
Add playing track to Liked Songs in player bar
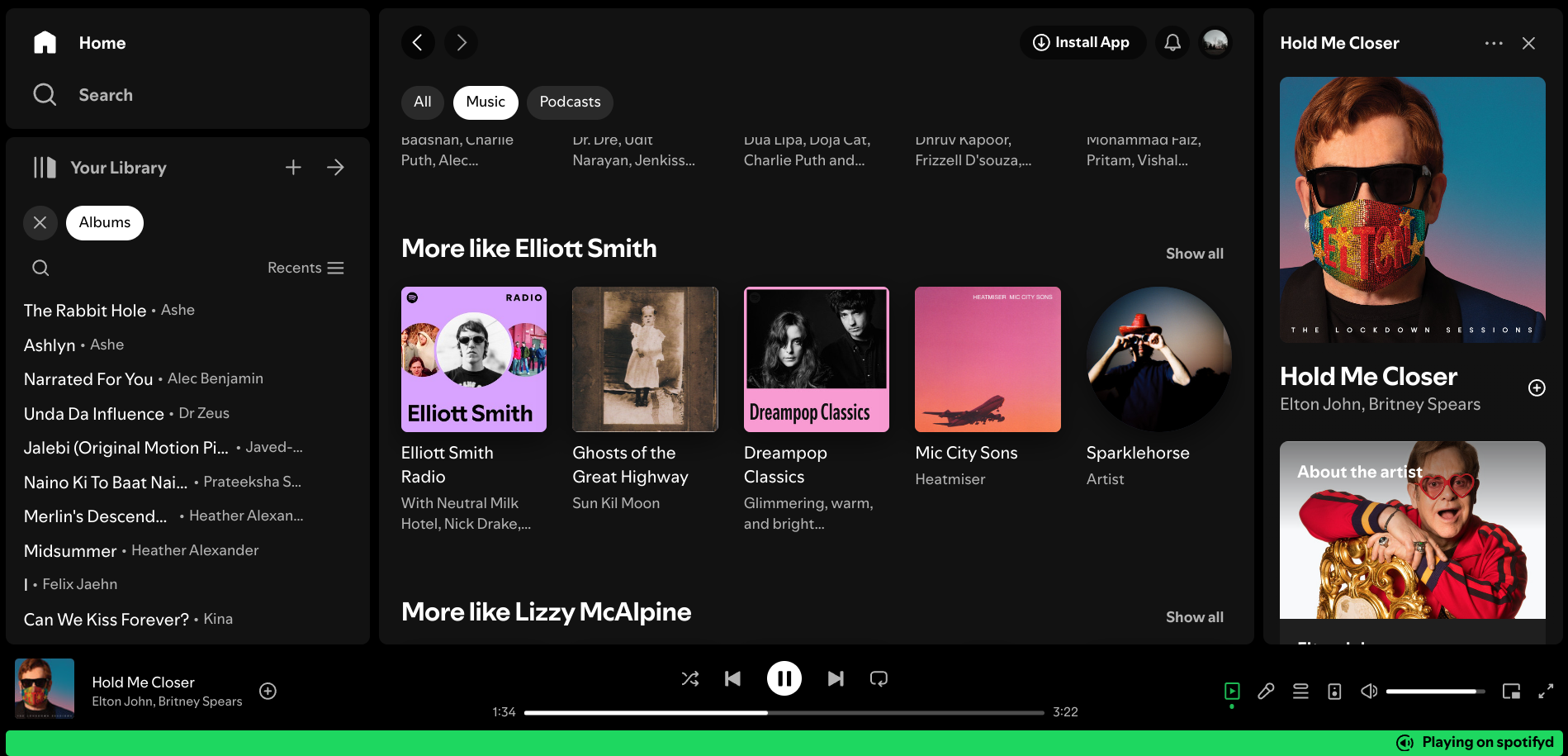[268, 692]
